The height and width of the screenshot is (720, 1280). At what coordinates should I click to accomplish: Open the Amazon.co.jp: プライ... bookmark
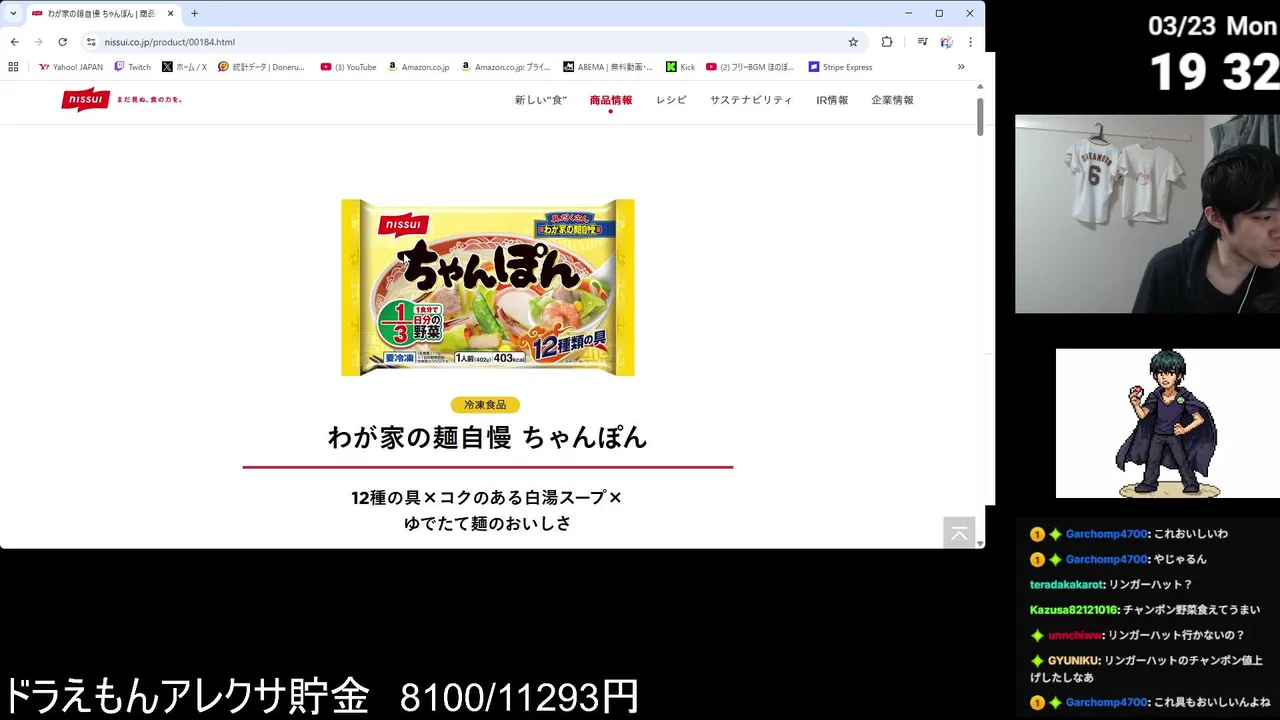[x=506, y=67]
